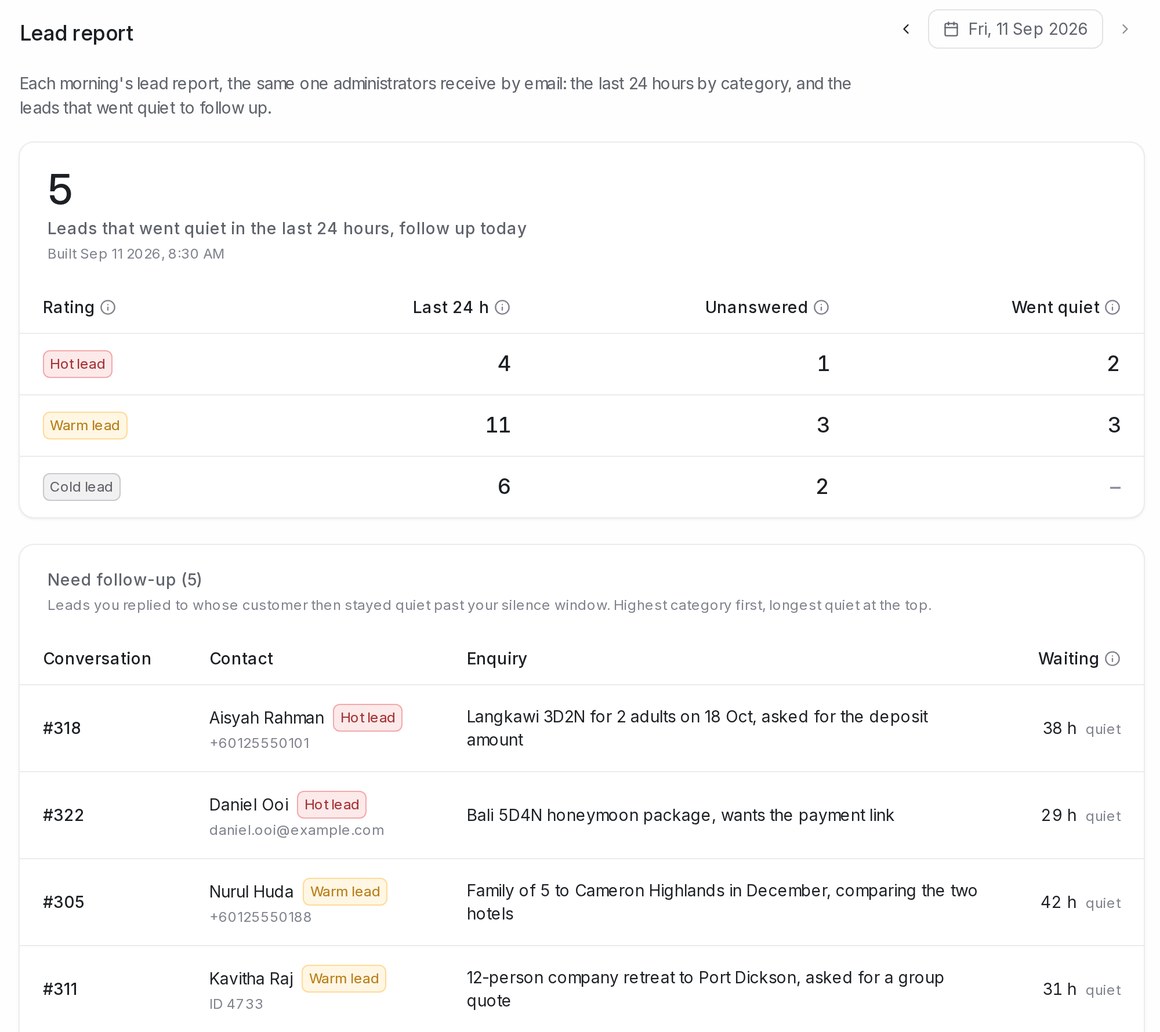Click phone number +60125550101
The image size is (1160, 1032).
[259, 743]
